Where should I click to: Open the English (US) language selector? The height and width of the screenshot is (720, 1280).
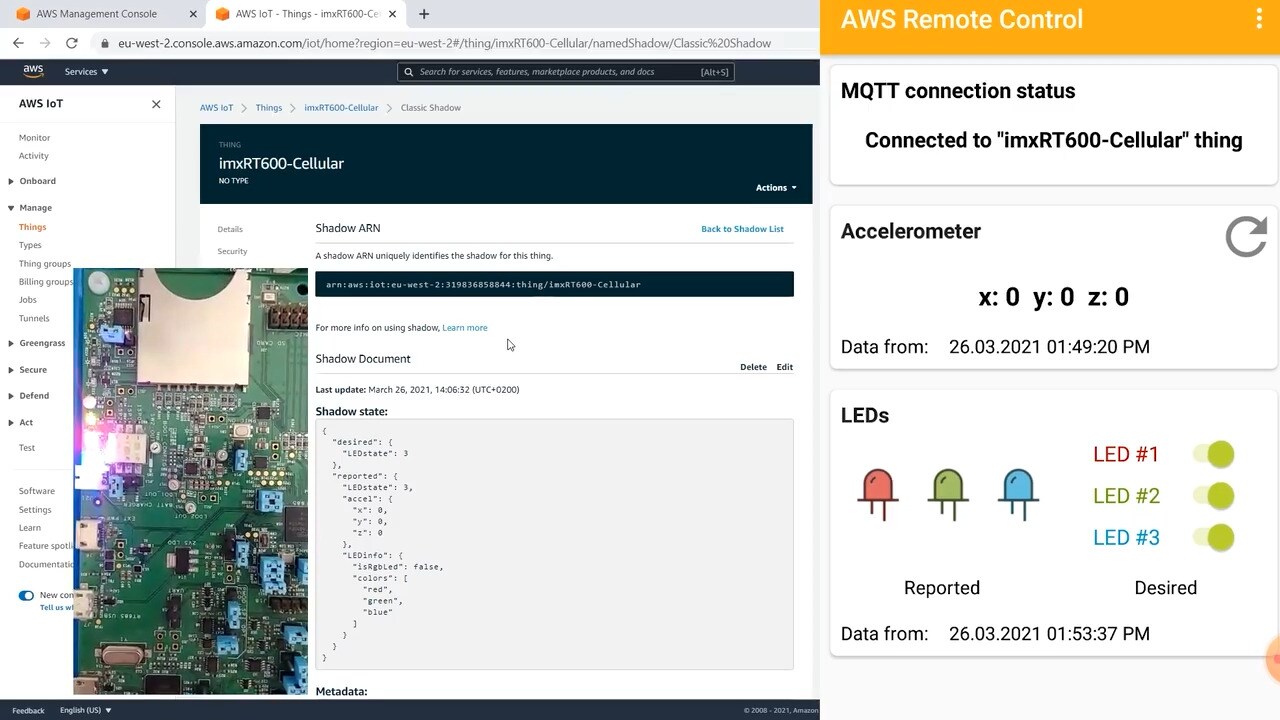(85, 710)
